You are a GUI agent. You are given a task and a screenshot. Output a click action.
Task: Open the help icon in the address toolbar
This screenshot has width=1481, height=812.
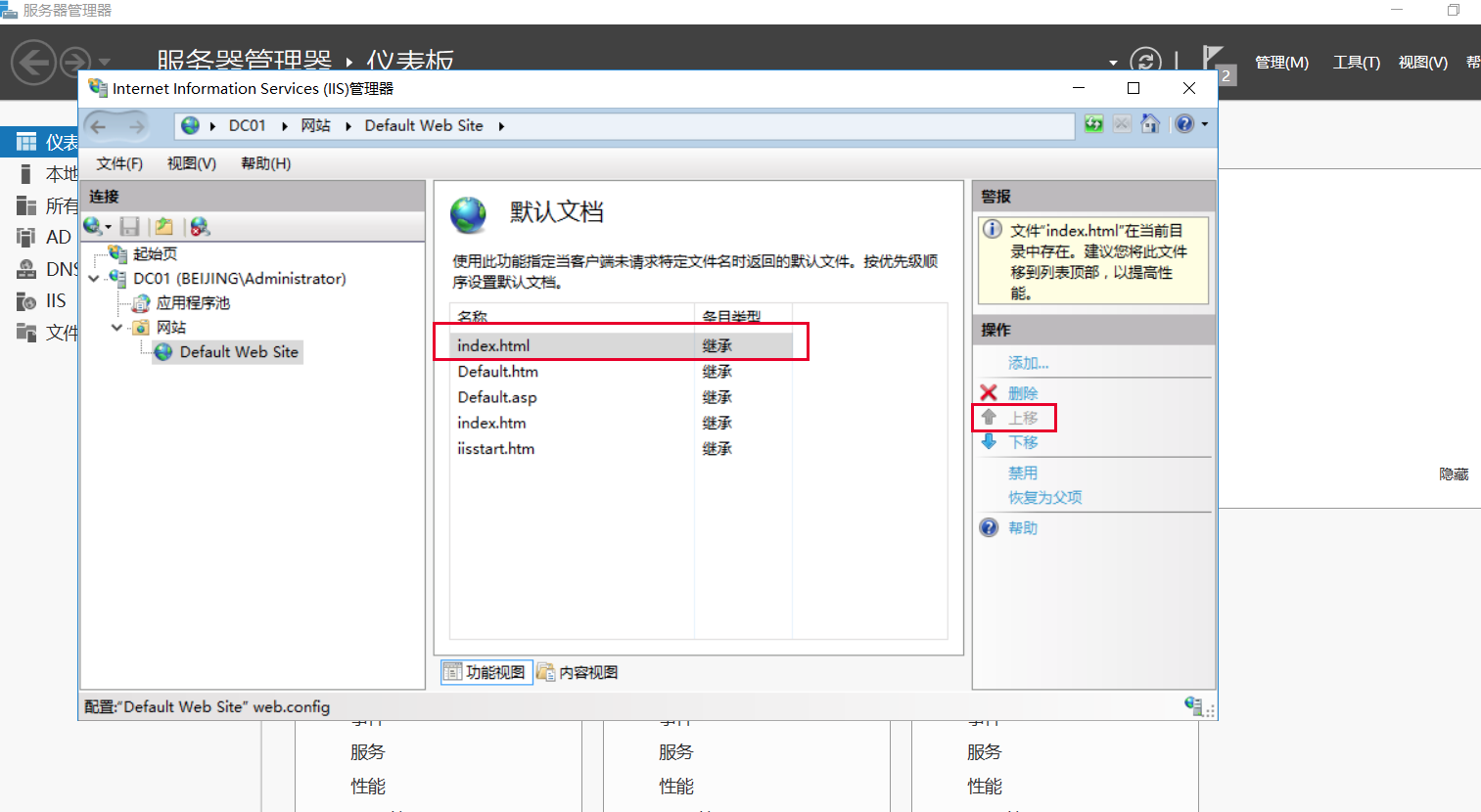[x=1184, y=124]
